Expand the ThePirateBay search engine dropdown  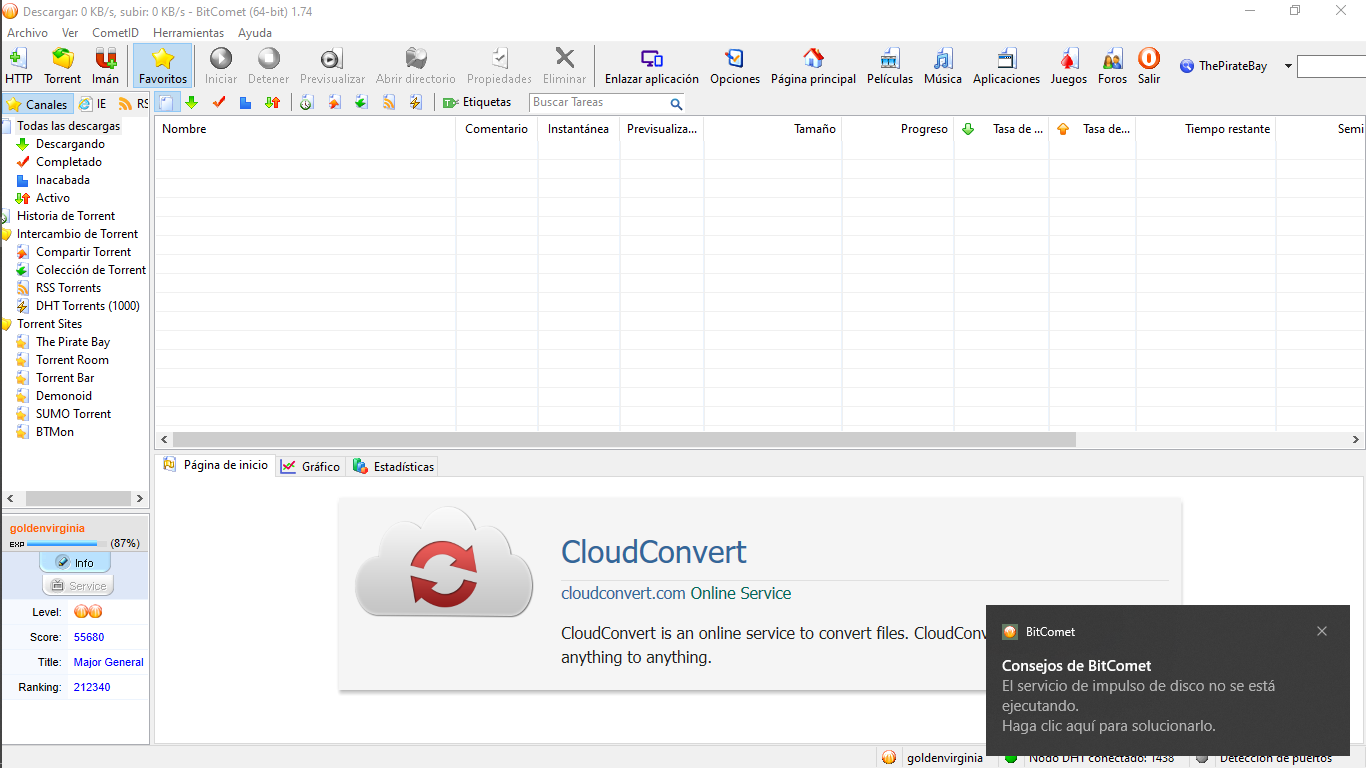(1288, 67)
